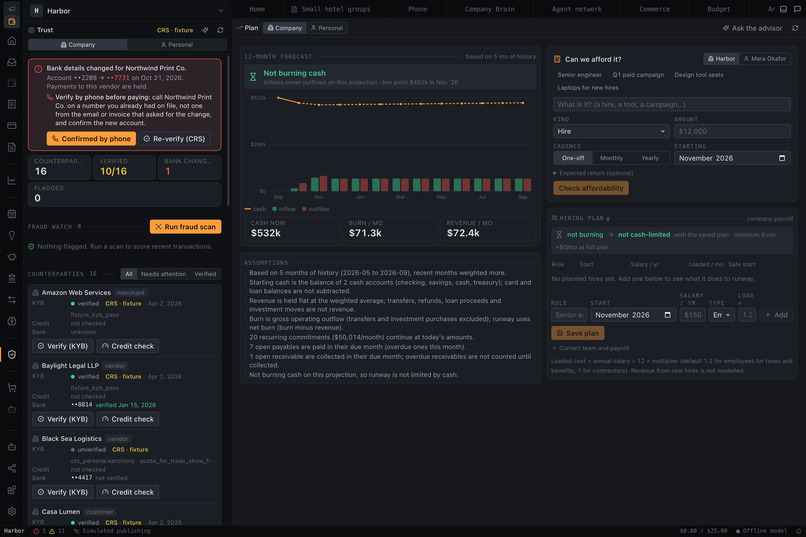Click Confirmed by phone button
The image size is (806, 537).
point(91,139)
